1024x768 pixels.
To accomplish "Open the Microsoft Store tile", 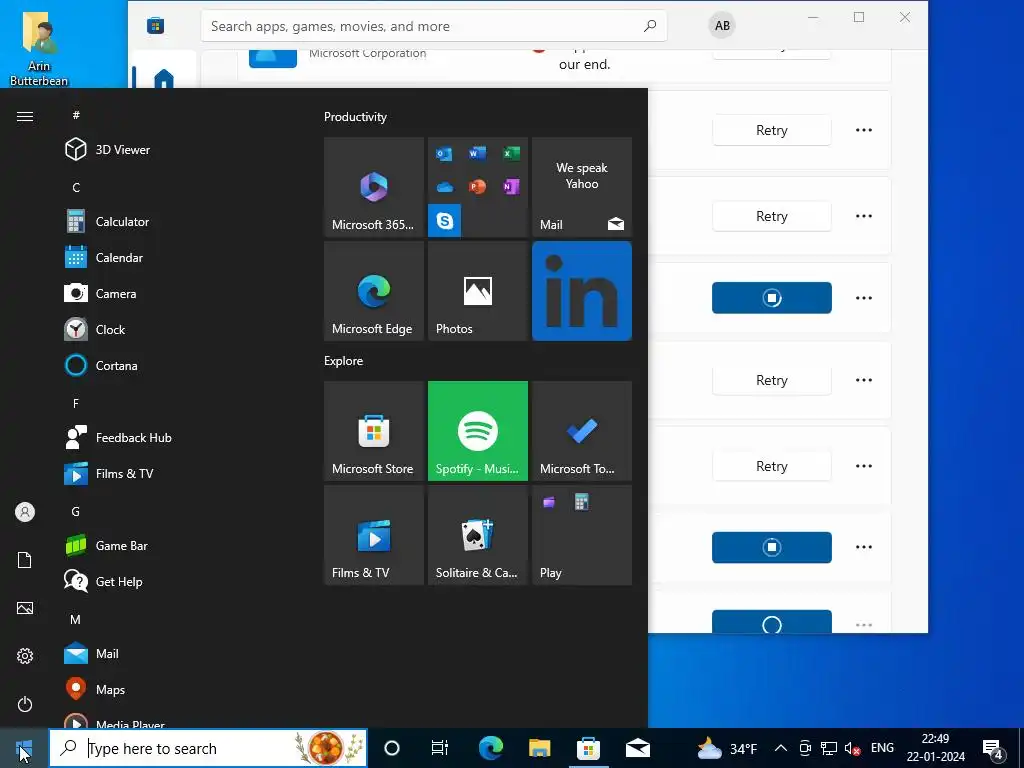I will [374, 431].
